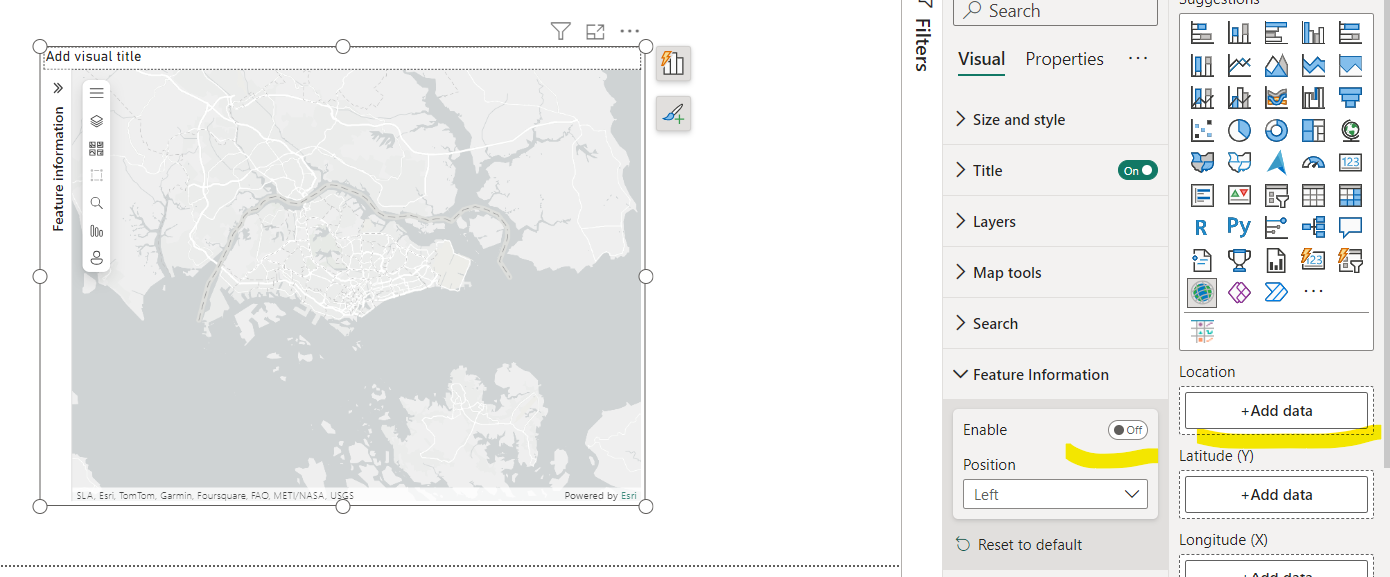Screen dimensions: 1390x577
Task: Click Reset to default
Action: pyautogui.click(x=1019, y=544)
